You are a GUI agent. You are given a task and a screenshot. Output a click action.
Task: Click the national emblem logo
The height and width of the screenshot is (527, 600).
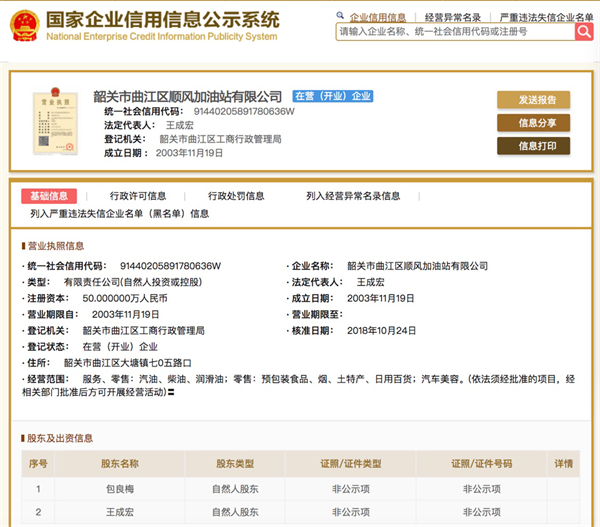[x=25, y=26]
